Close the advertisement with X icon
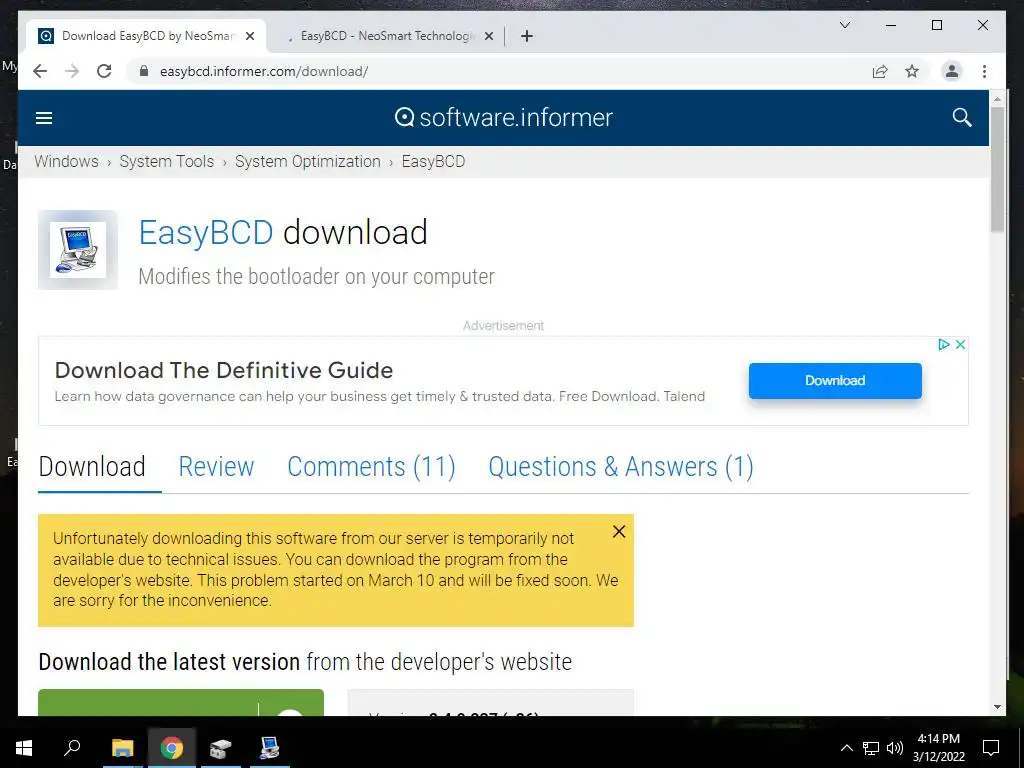 [960, 344]
